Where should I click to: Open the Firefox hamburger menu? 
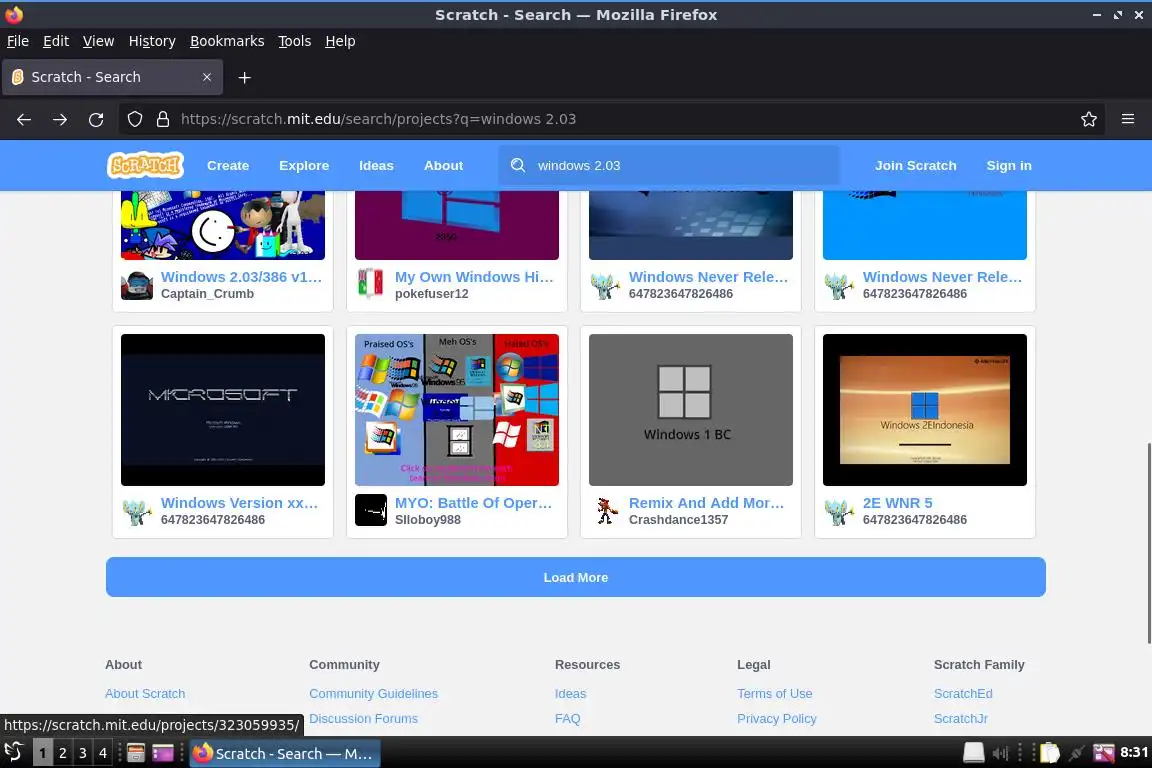[x=1128, y=119]
